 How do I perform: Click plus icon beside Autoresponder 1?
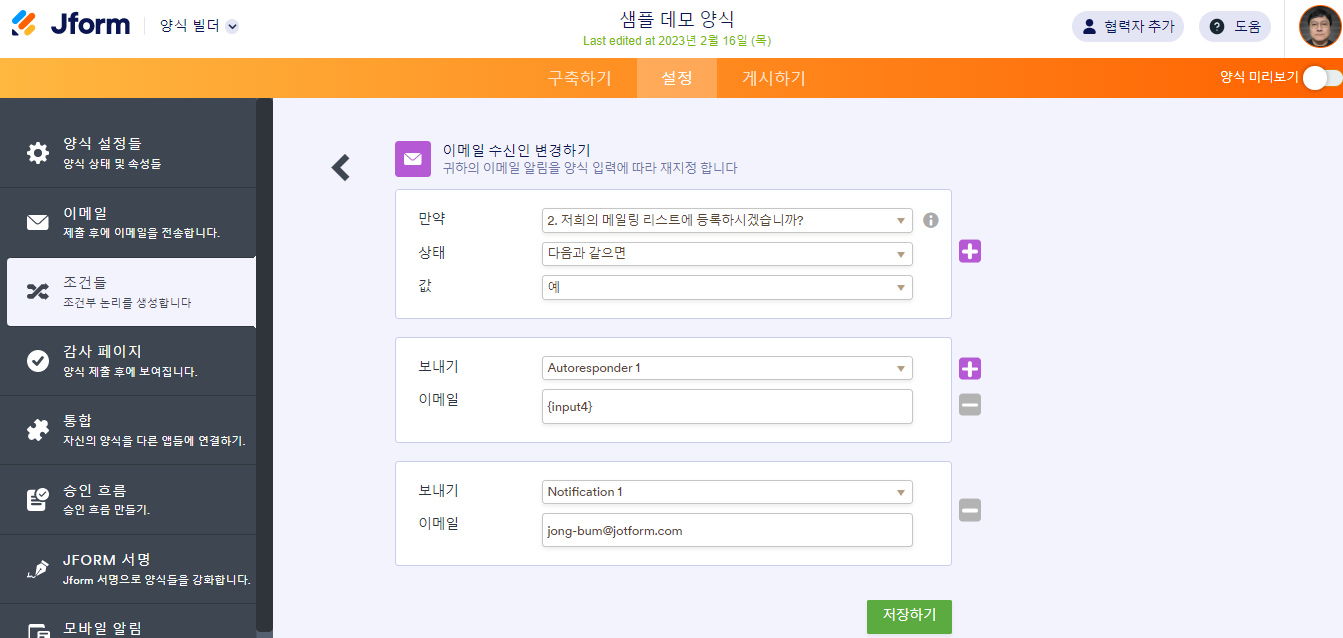(970, 369)
